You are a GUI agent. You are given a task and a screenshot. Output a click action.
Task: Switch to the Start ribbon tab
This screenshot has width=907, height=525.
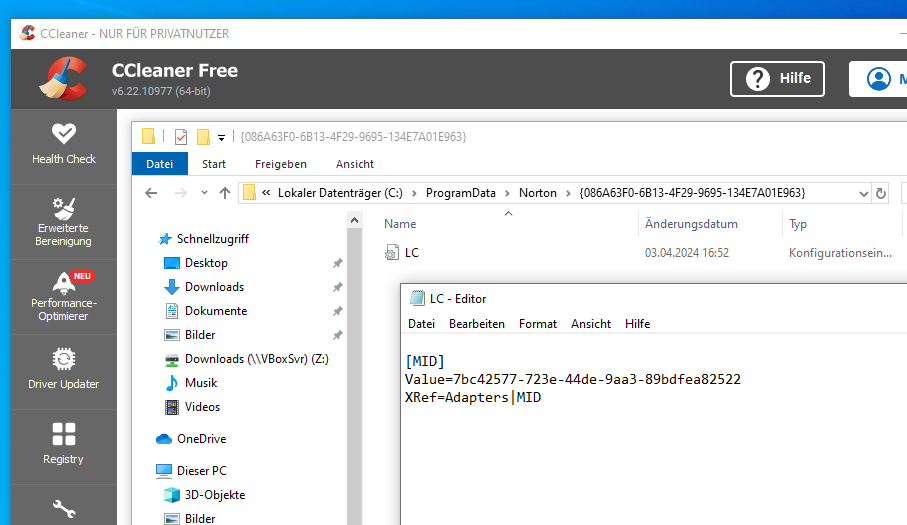(x=214, y=164)
